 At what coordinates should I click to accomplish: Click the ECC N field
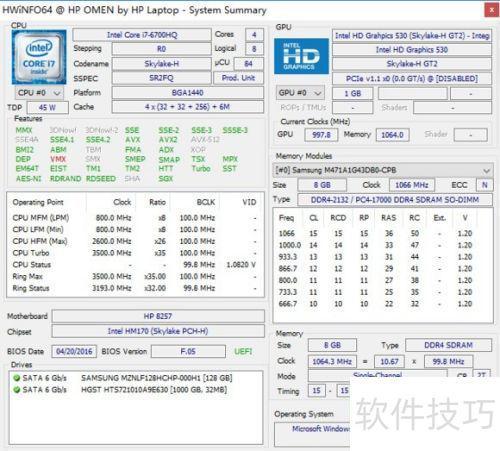[485, 185]
